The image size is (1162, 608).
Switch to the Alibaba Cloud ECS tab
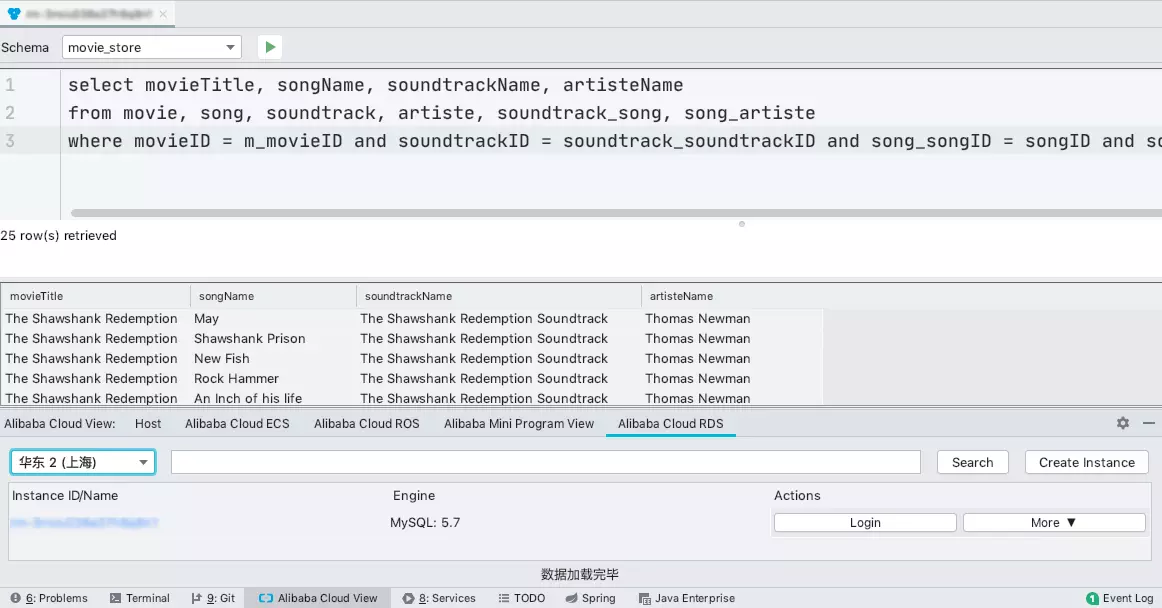tap(237, 423)
